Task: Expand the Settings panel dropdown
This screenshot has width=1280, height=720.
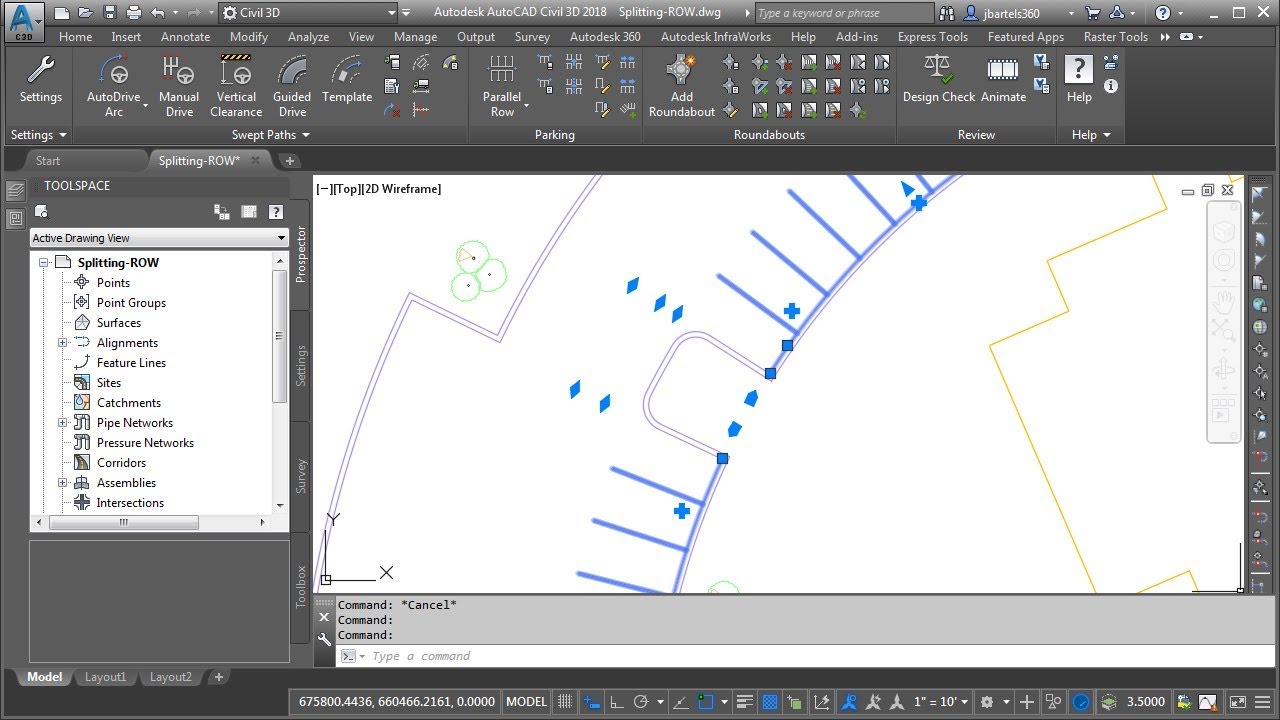Action: tap(39, 135)
